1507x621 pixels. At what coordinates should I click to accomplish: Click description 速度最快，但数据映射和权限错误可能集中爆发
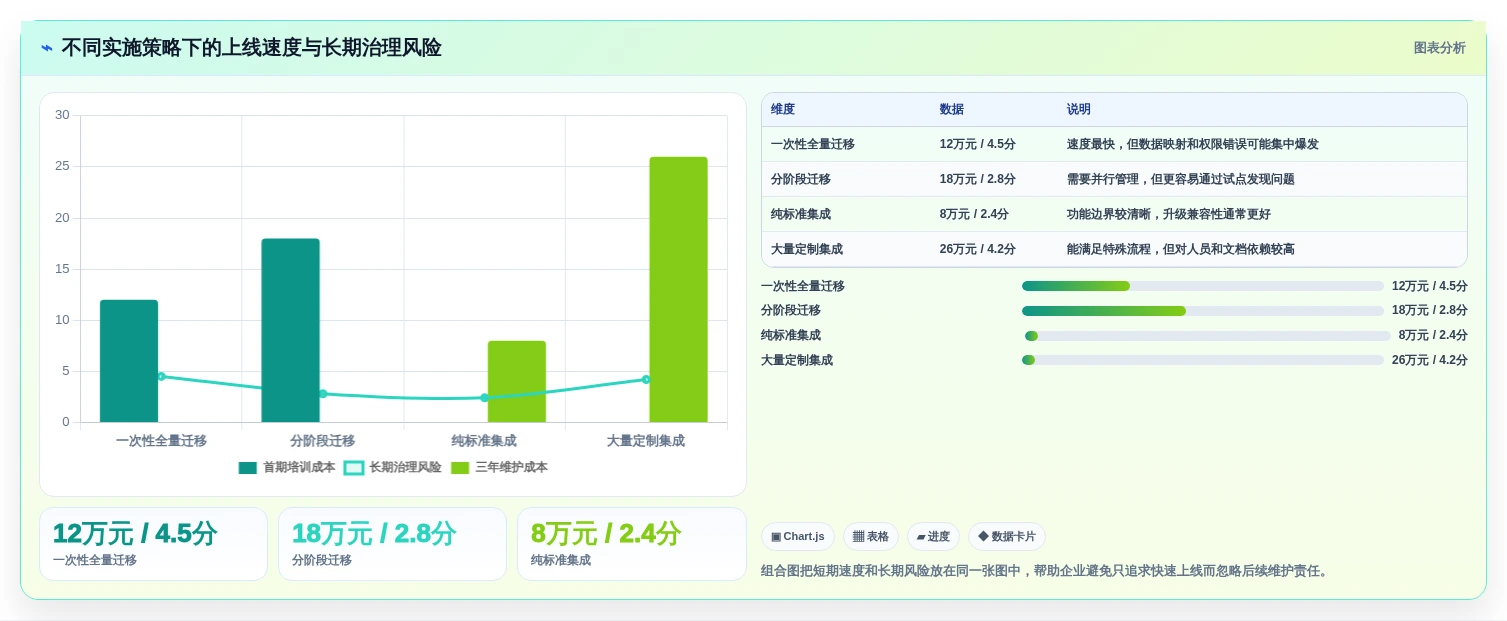pyautogui.click(x=1193, y=144)
